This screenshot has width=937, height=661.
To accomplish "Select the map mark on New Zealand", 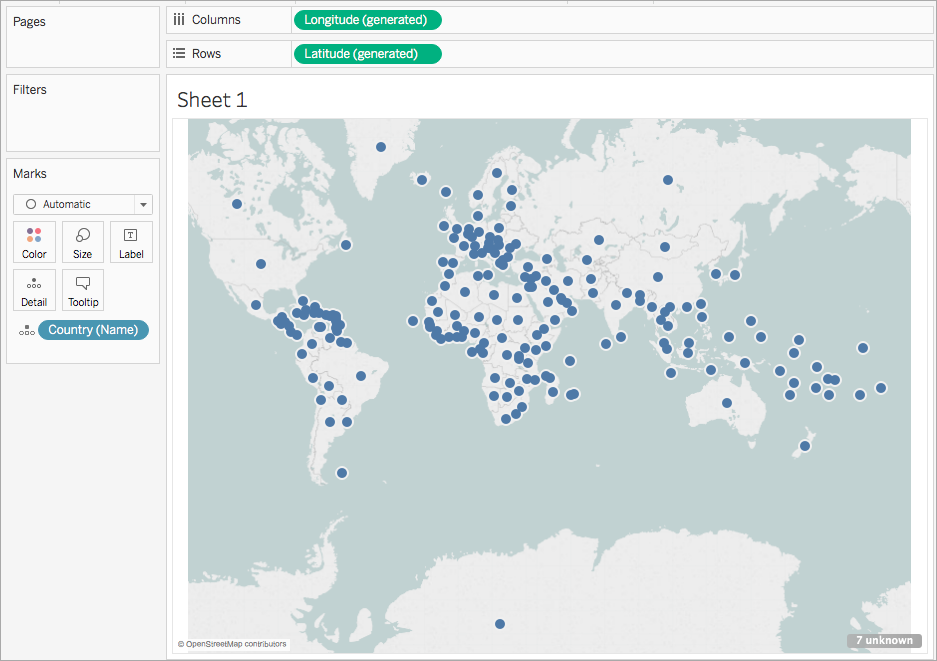I will [x=805, y=446].
